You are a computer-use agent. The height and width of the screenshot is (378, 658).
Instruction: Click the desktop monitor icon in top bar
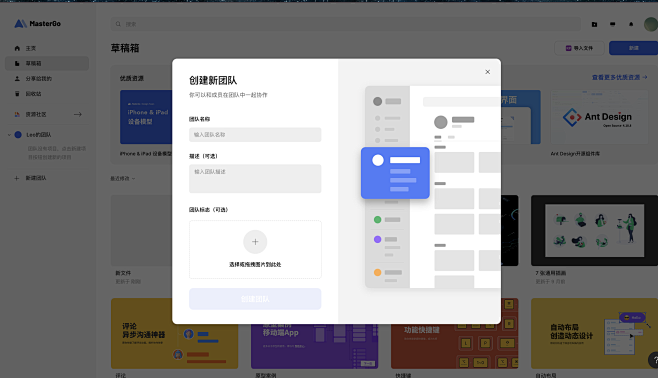(613, 24)
